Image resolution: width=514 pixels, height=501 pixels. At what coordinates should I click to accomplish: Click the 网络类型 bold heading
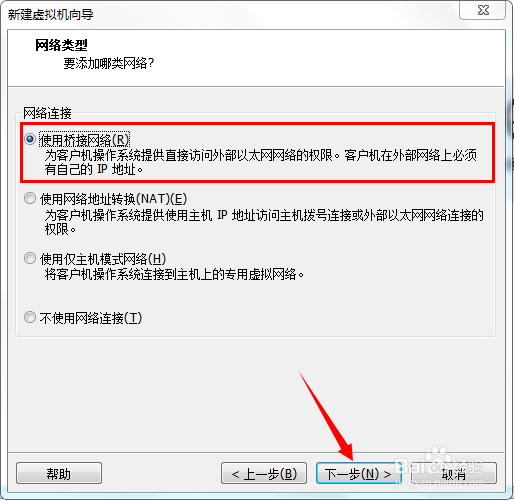point(61,45)
